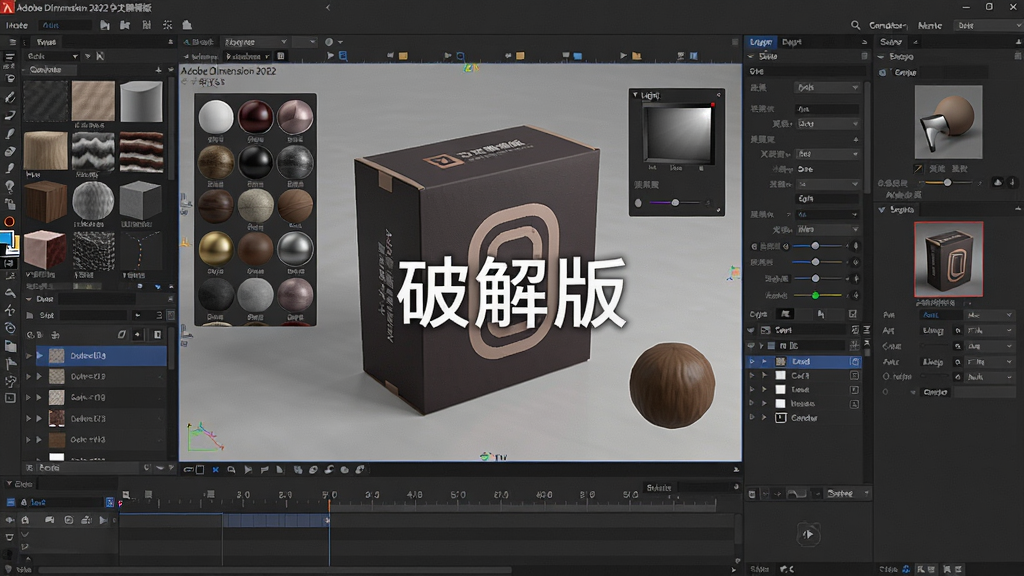The width and height of the screenshot is (1024, 576).
Task: Open the dropdown in left panel under tab
Action: (x=53, y=56)
